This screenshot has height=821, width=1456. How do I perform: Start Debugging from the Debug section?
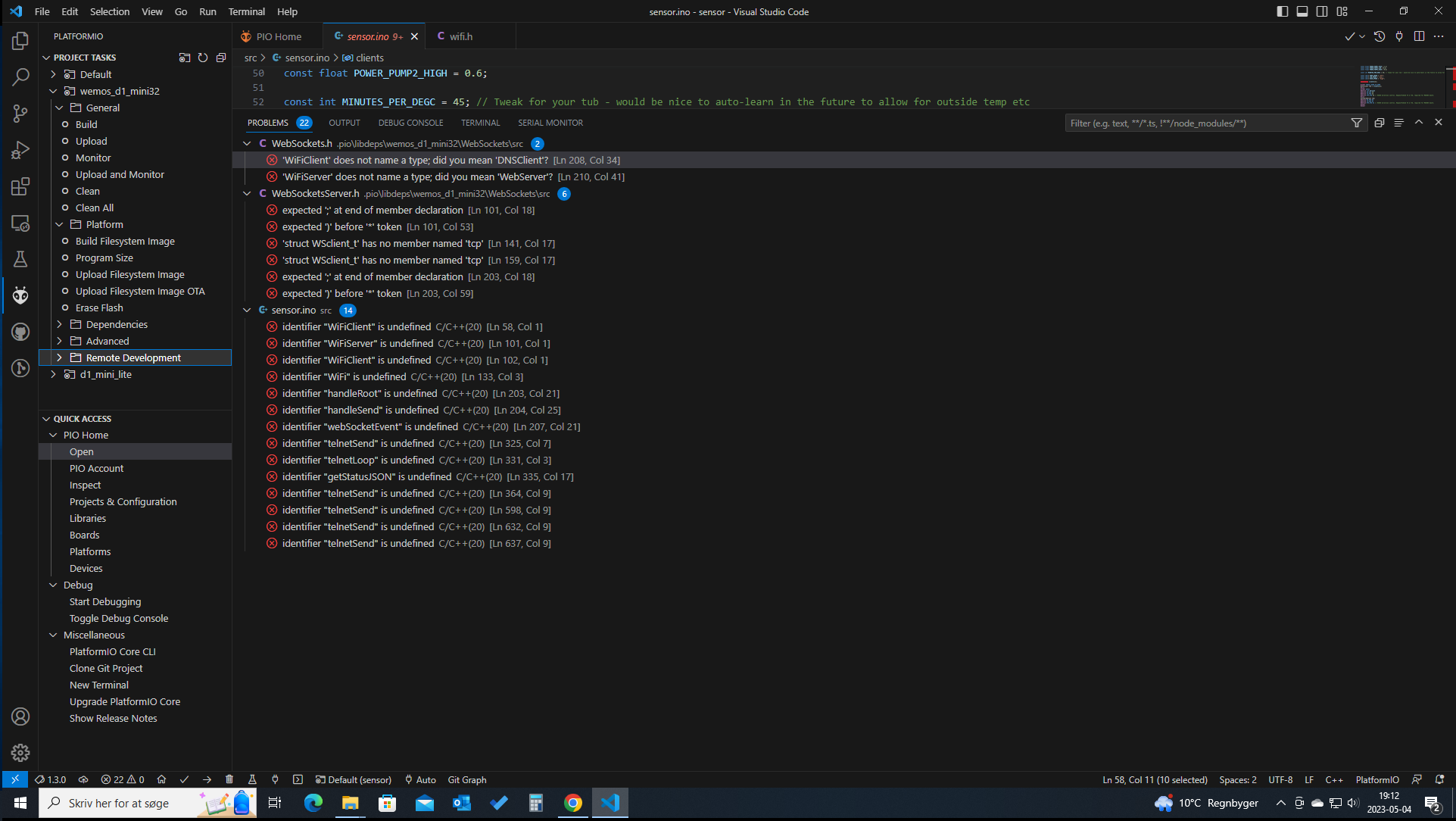(x=104, y=601)
